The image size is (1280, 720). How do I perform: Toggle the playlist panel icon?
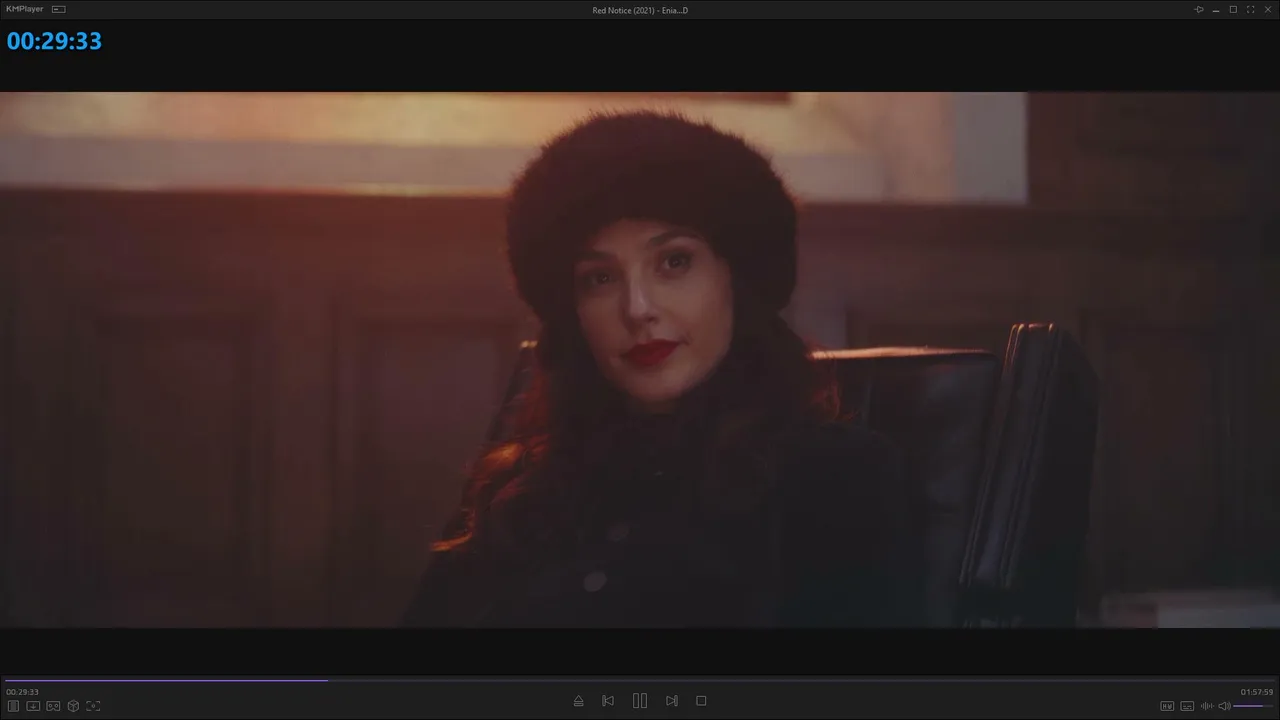(13, 706)
